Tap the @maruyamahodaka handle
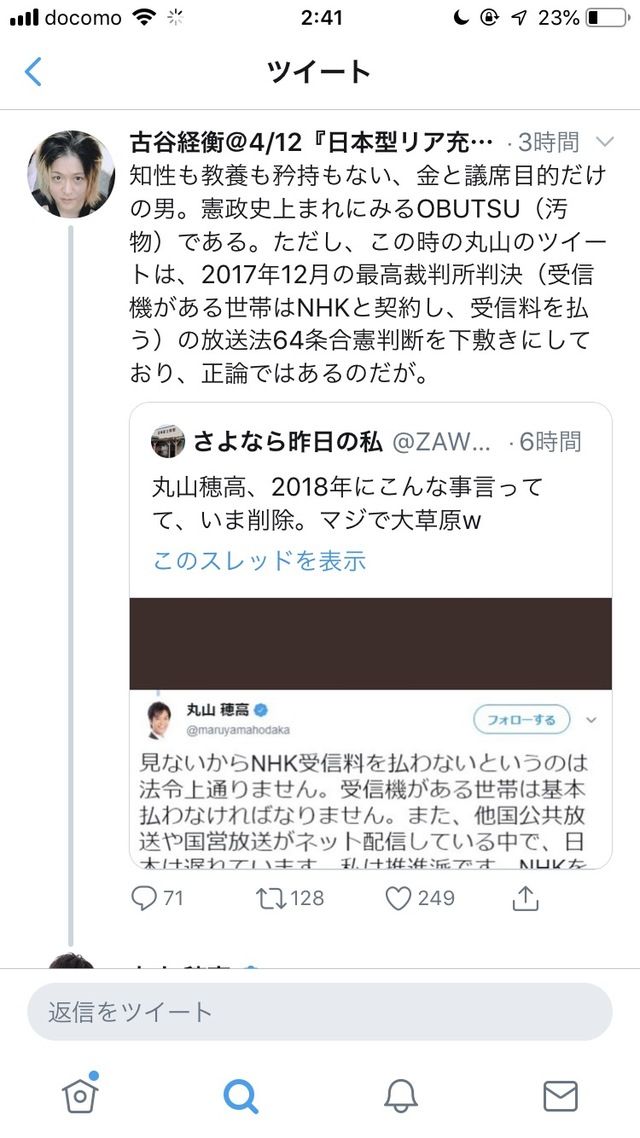640x1138 pixels. click(238, 730)
